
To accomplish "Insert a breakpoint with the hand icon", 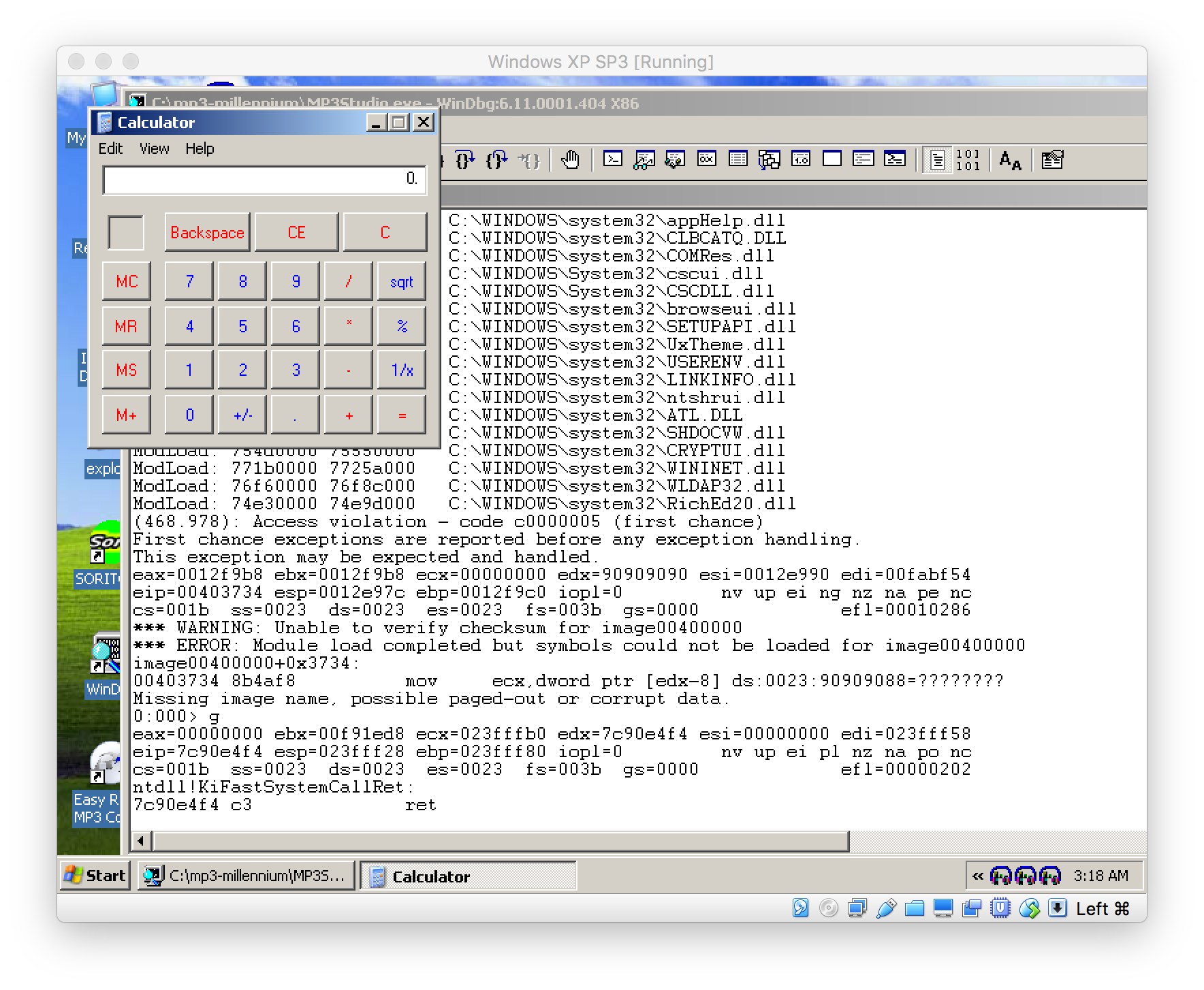I will (x=570, y=160).
